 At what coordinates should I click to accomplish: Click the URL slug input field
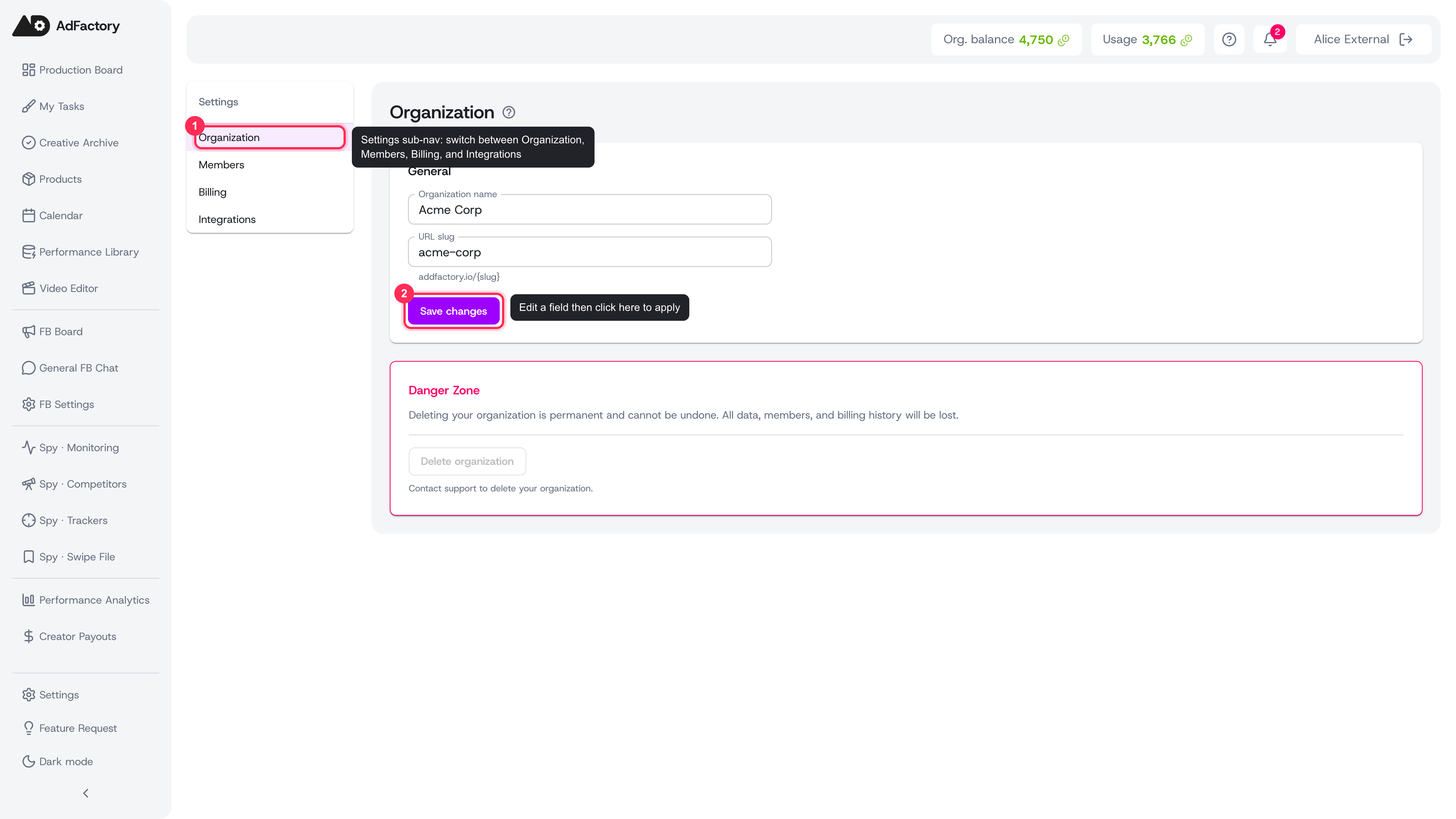pos(590,251)
